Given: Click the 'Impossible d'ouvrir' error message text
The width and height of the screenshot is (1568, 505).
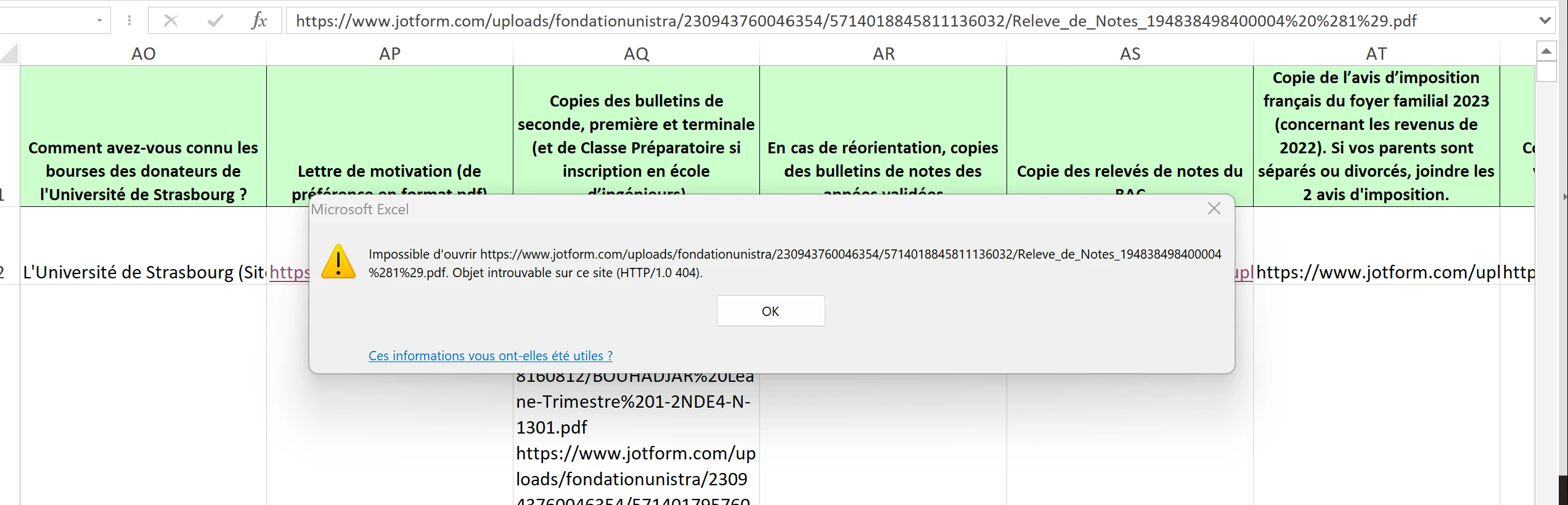Looking at the screenshot, I should [794, 263].
